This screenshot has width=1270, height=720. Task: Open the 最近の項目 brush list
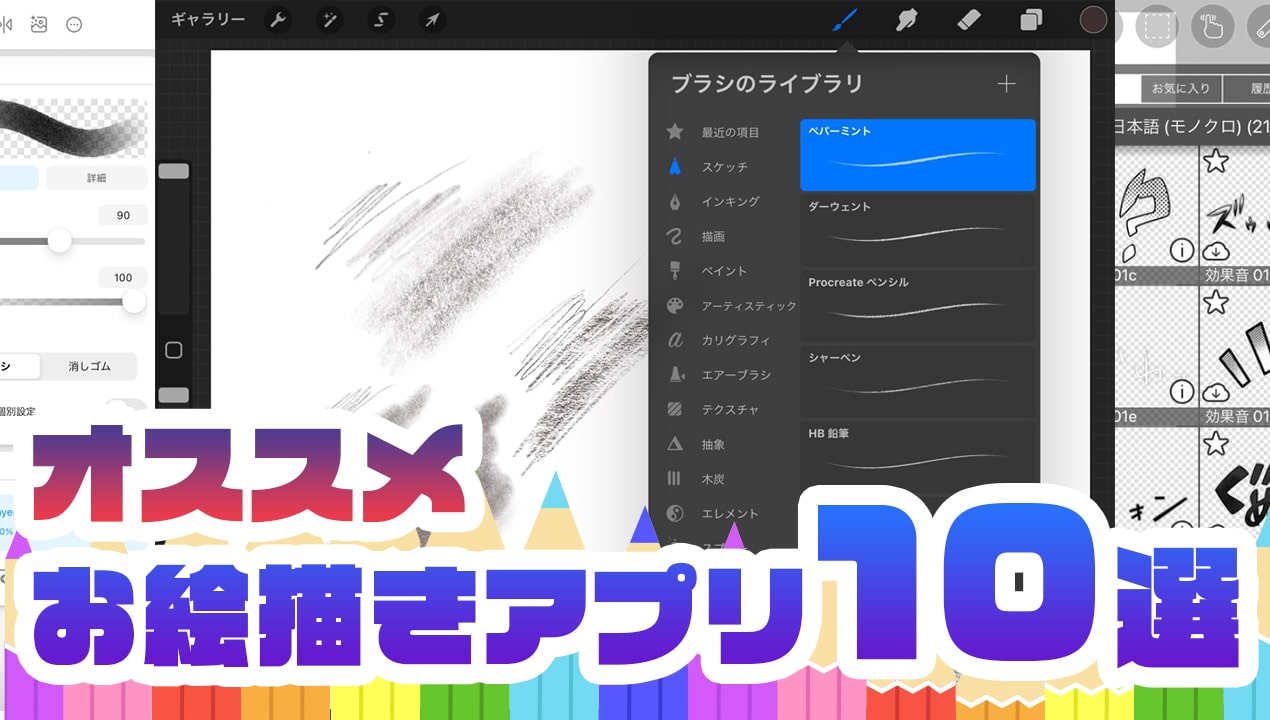pos(730,132)
